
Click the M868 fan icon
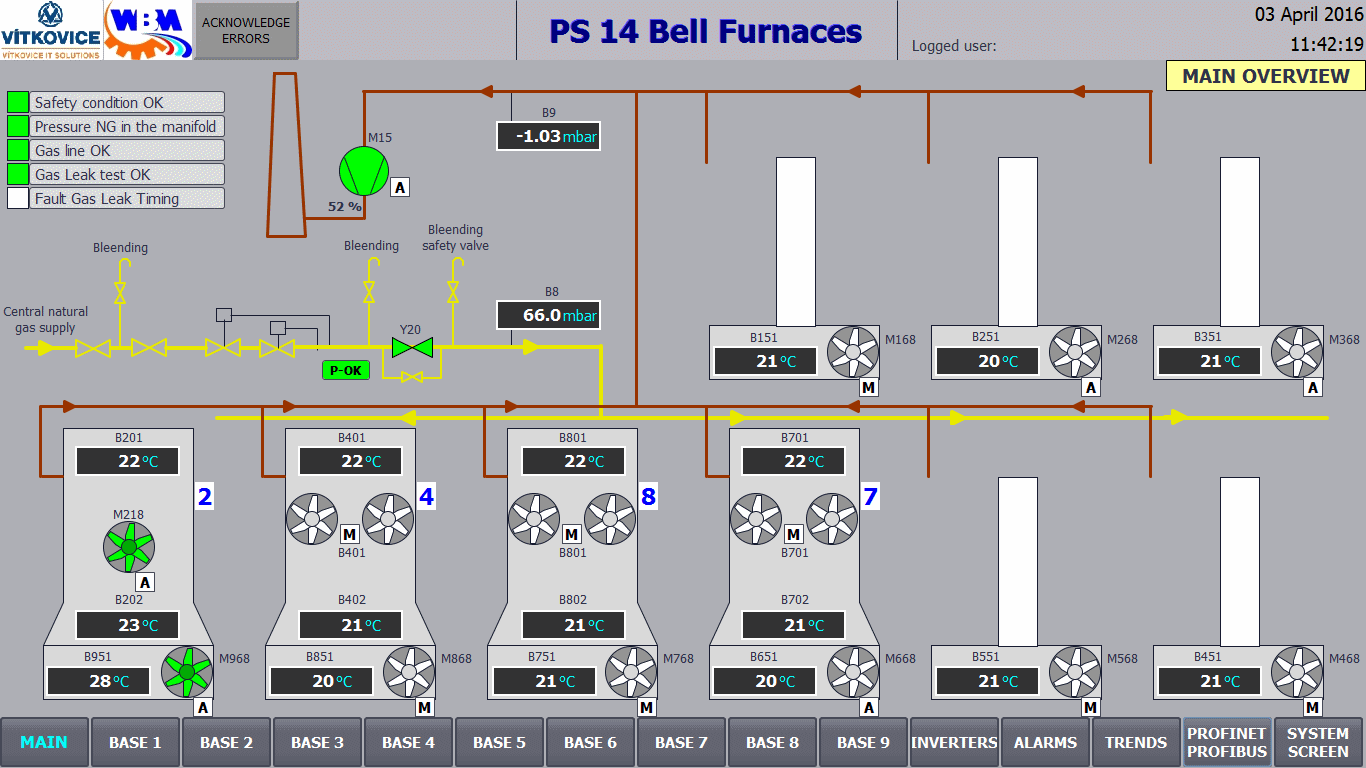[409, 672]
